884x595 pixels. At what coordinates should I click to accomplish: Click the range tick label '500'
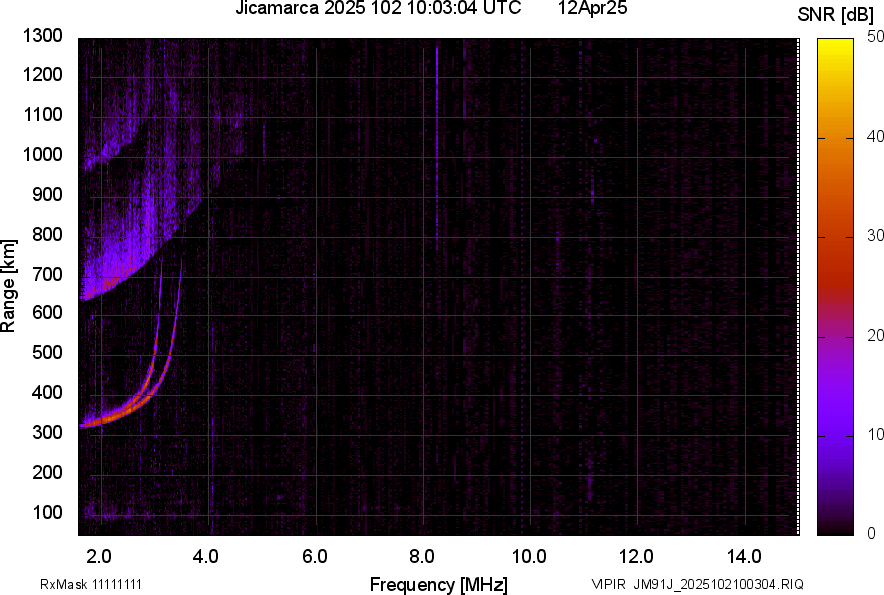47,352
